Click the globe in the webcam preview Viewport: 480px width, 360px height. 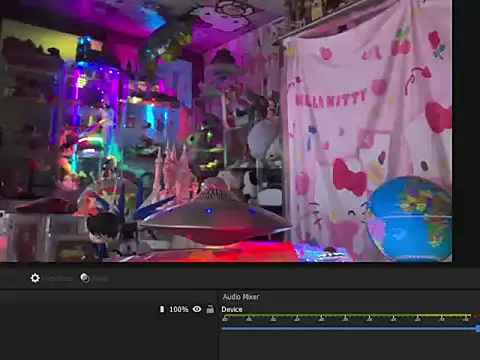(x=409, y=218)
